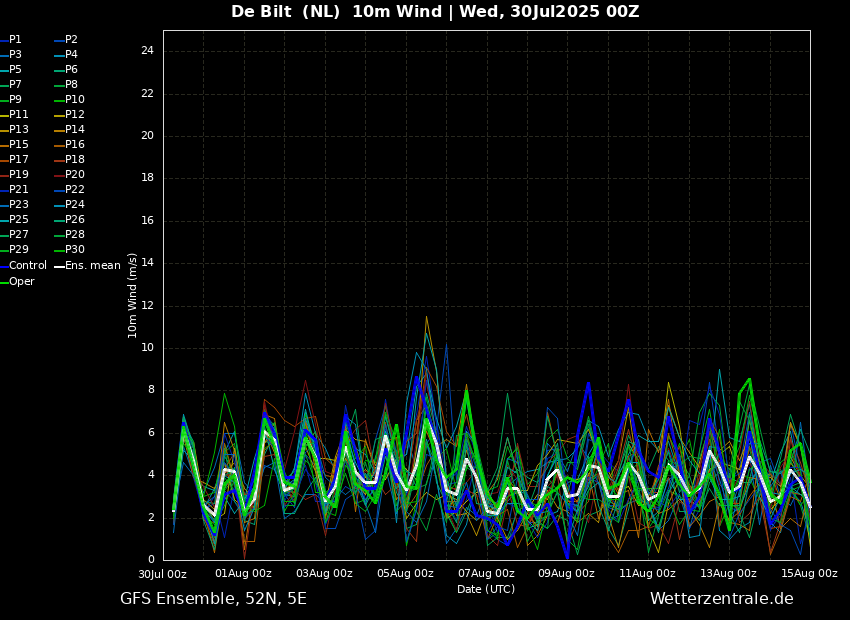This screenshot has height=620, width=850.
Task: Select the 15Aug 00z date tick label
Action: click(809, 574)
